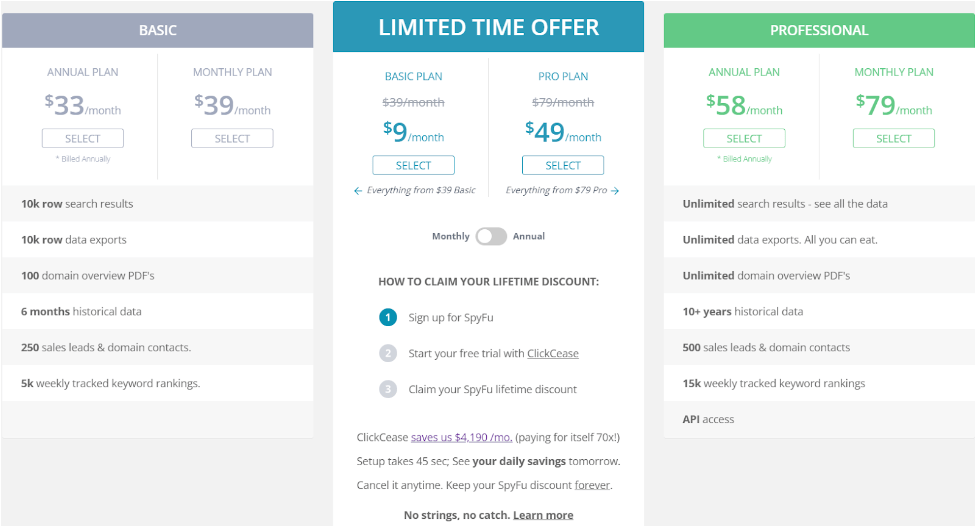Select the limited offer $9 Basic plan
This screenshot has width=975, height=530.
[414, 165]
